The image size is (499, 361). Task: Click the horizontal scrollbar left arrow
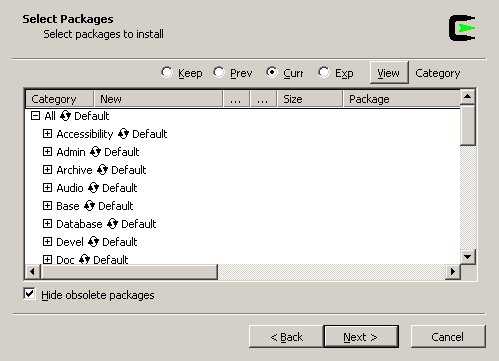click(x=32, y=272)
